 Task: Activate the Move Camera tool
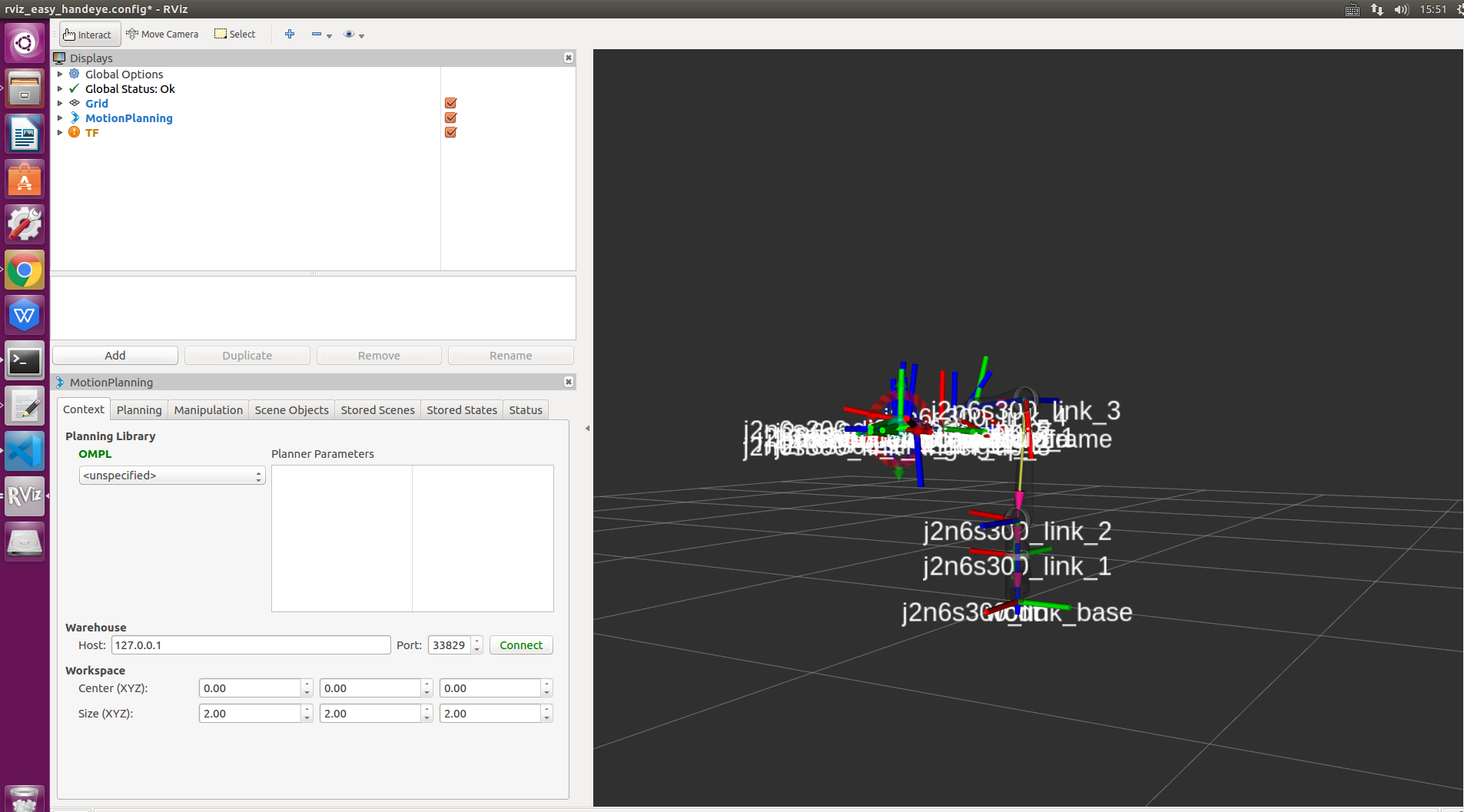pyautogui.click(x=161, y=34)
